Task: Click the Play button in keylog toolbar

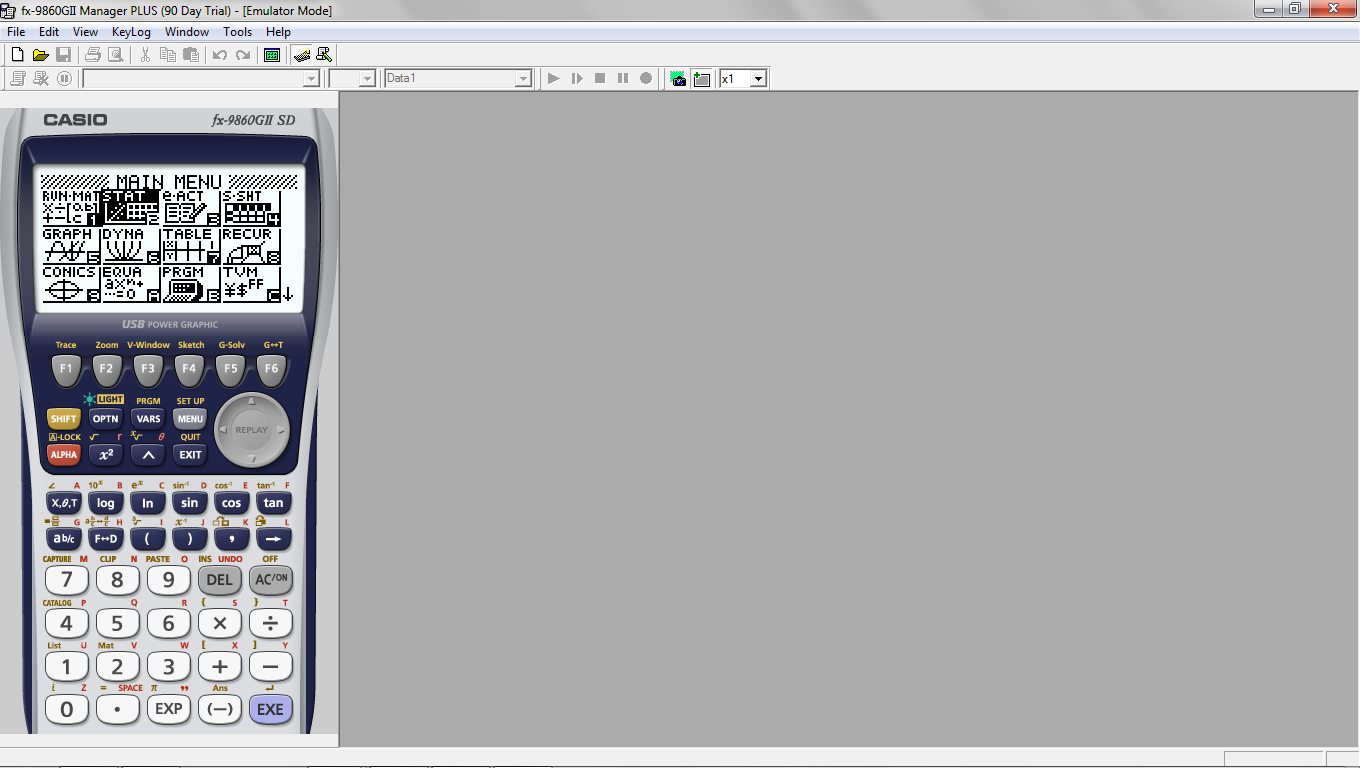Action: click(553, 78)
